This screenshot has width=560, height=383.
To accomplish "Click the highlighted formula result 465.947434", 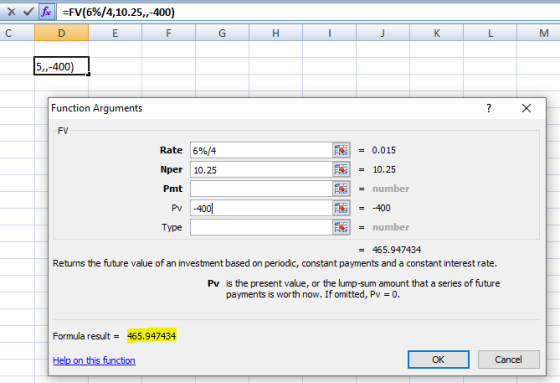I will click(x=151, y=336).
